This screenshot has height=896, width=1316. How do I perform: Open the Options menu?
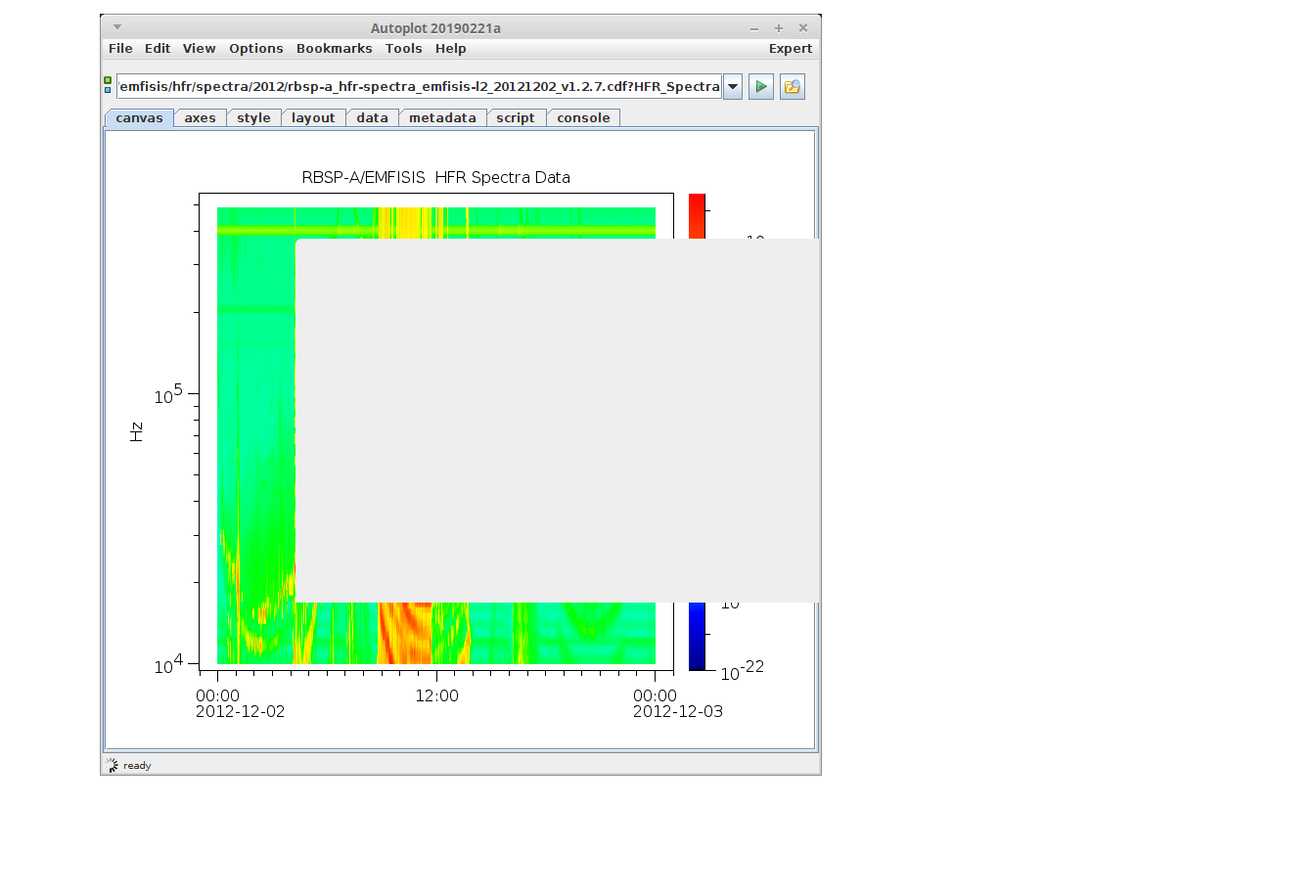coord(255,49)
